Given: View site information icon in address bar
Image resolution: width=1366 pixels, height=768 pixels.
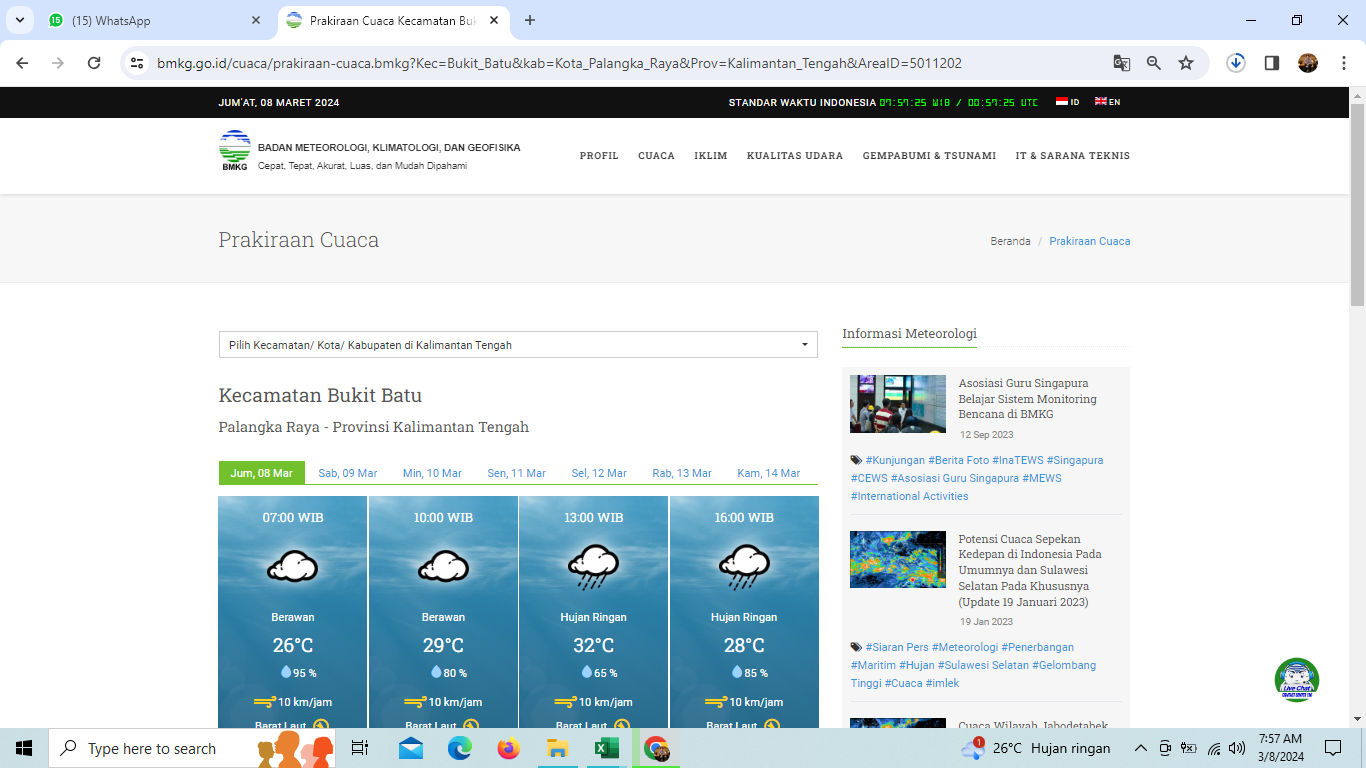Looking at the screenshot, I should (x=138, y=63).
